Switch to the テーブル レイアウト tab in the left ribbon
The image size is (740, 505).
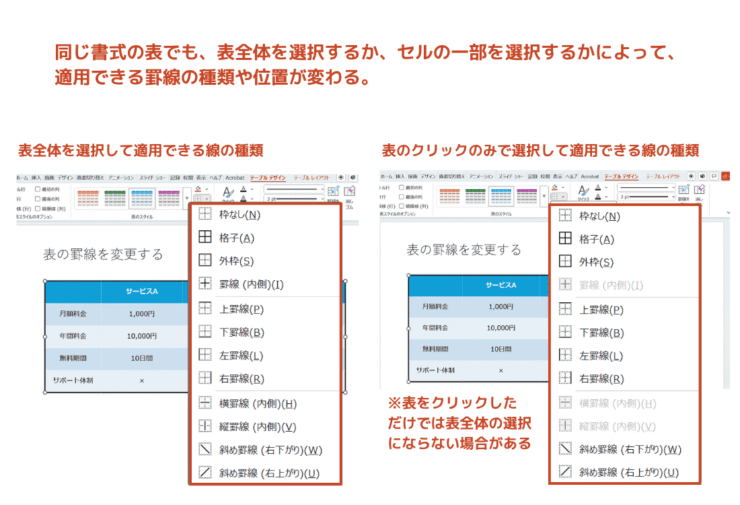point(311,178)
